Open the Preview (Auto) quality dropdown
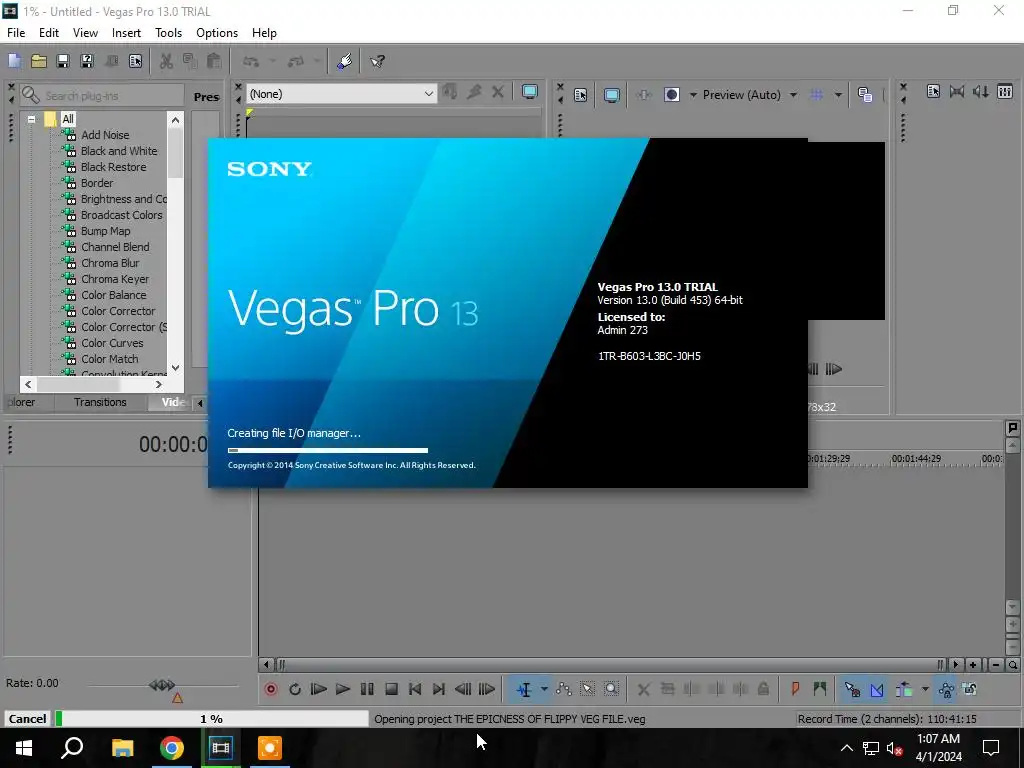The height and width of the screenshot is (768, 1024). (x=793, y=95)
